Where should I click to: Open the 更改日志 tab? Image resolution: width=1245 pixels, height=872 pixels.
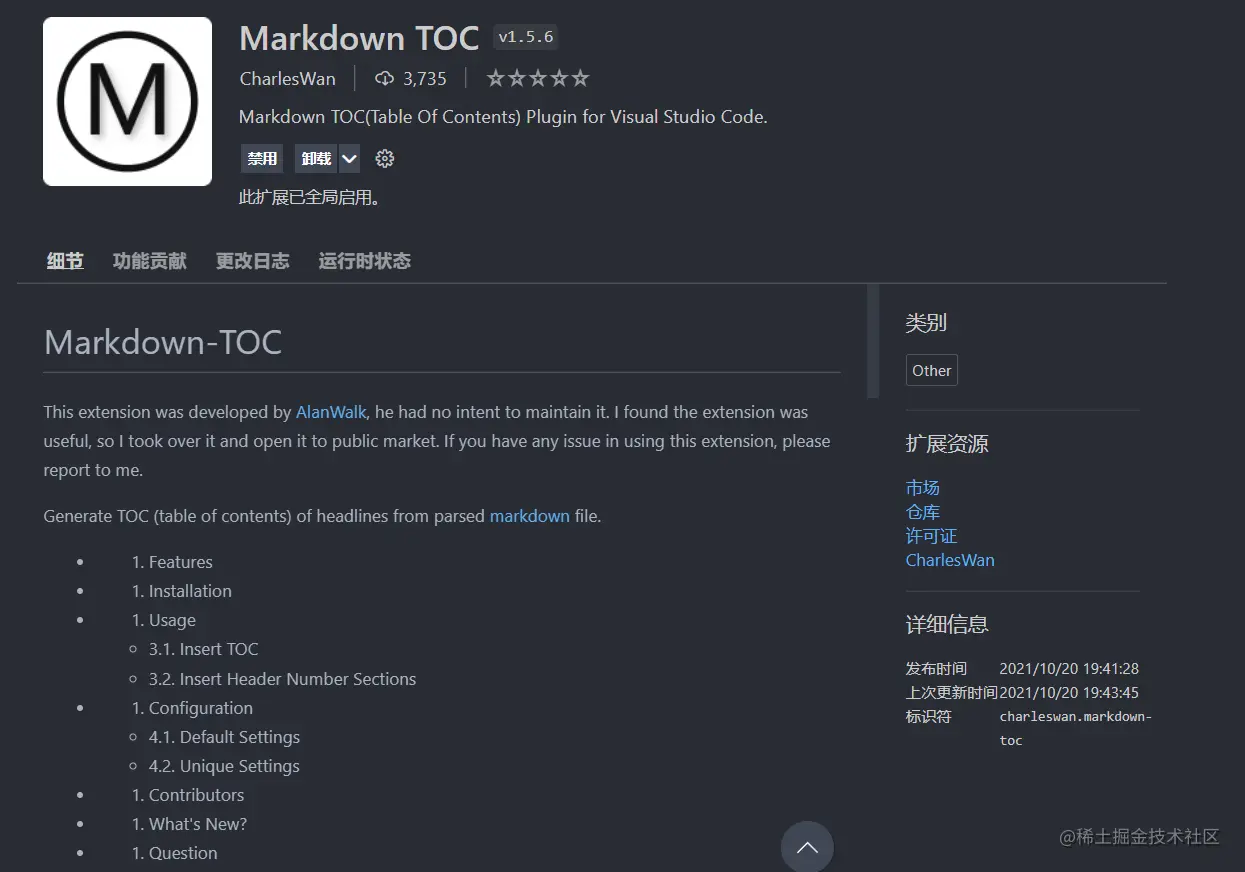[x=253, y=261]
